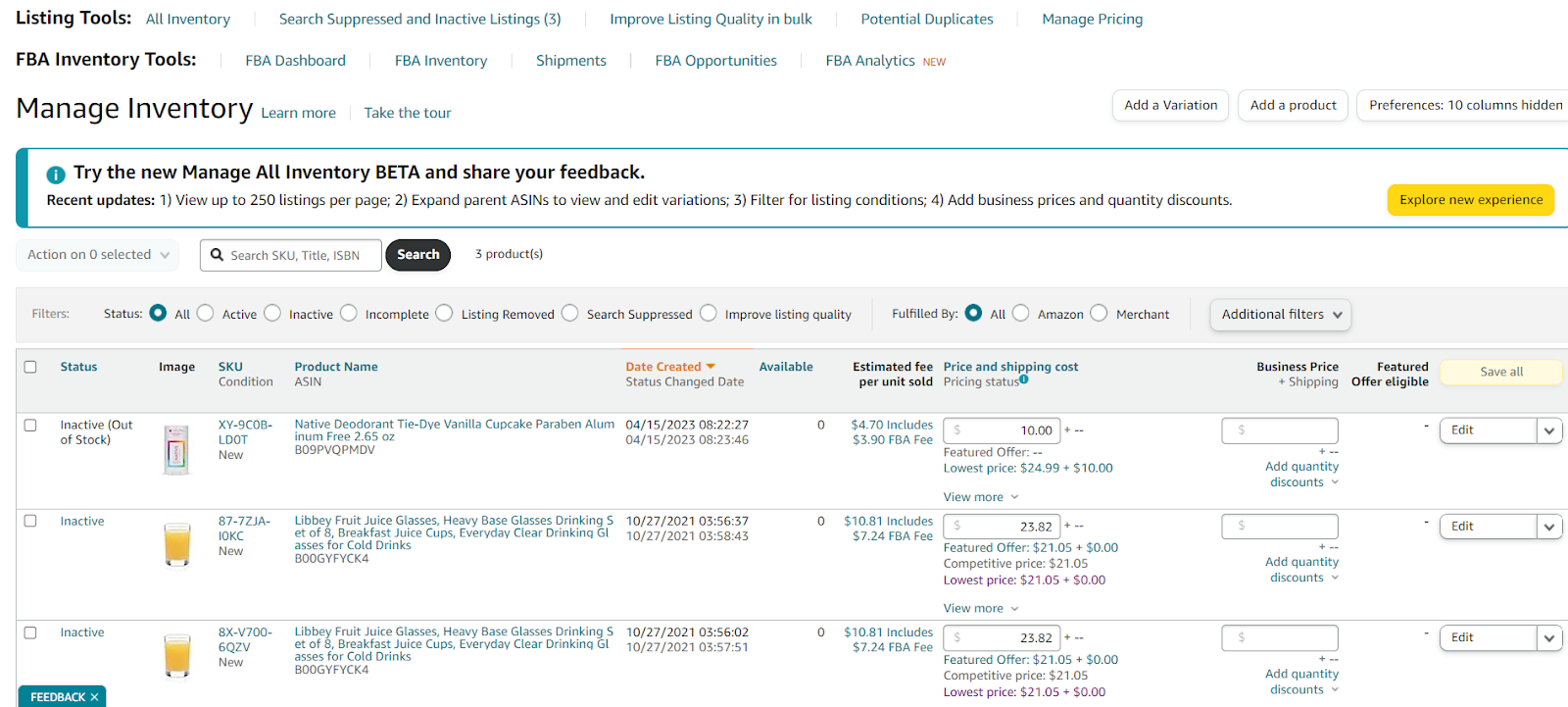Close the FEEDBACK tab with the X
This screenshot has height=707, width=1568.
[x=94, y=697]
